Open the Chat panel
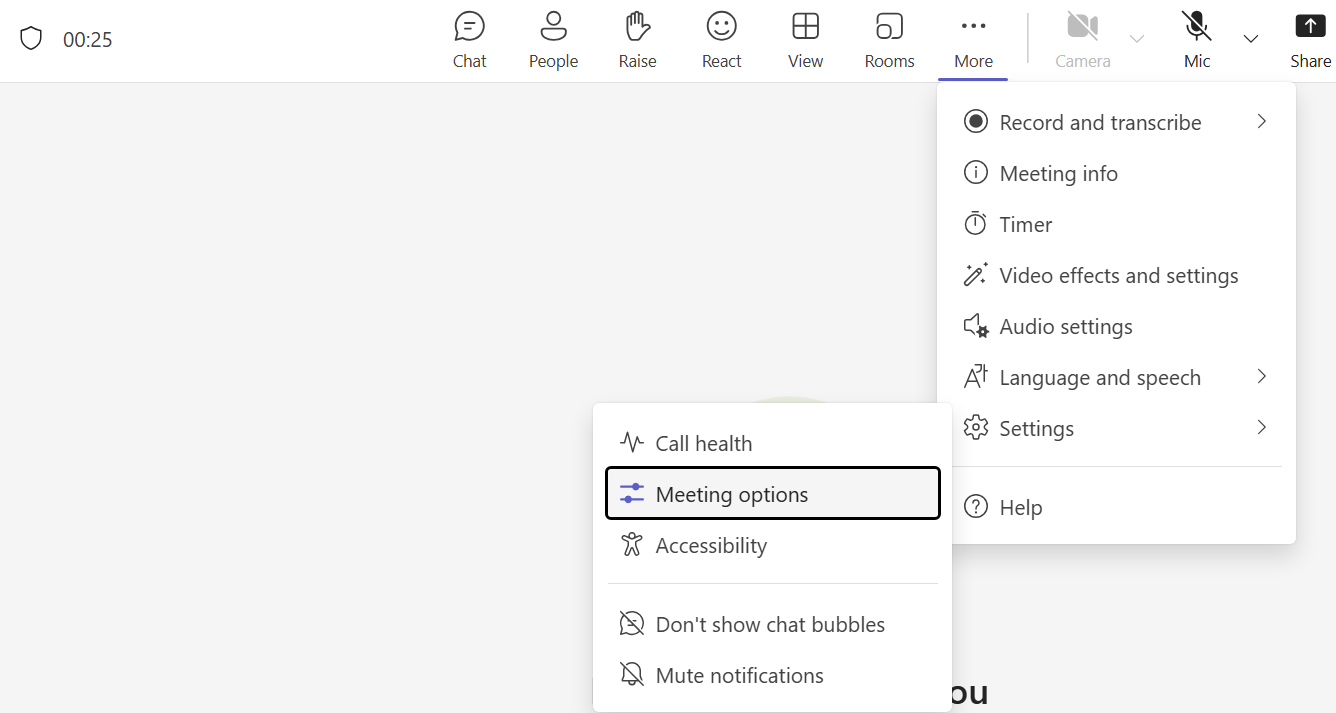Viewport: 1336px width, 713px height. [x=469, y=40]
